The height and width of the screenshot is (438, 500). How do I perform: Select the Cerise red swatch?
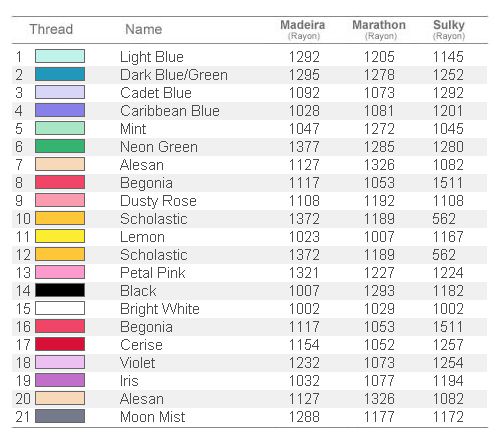(60, 344)
